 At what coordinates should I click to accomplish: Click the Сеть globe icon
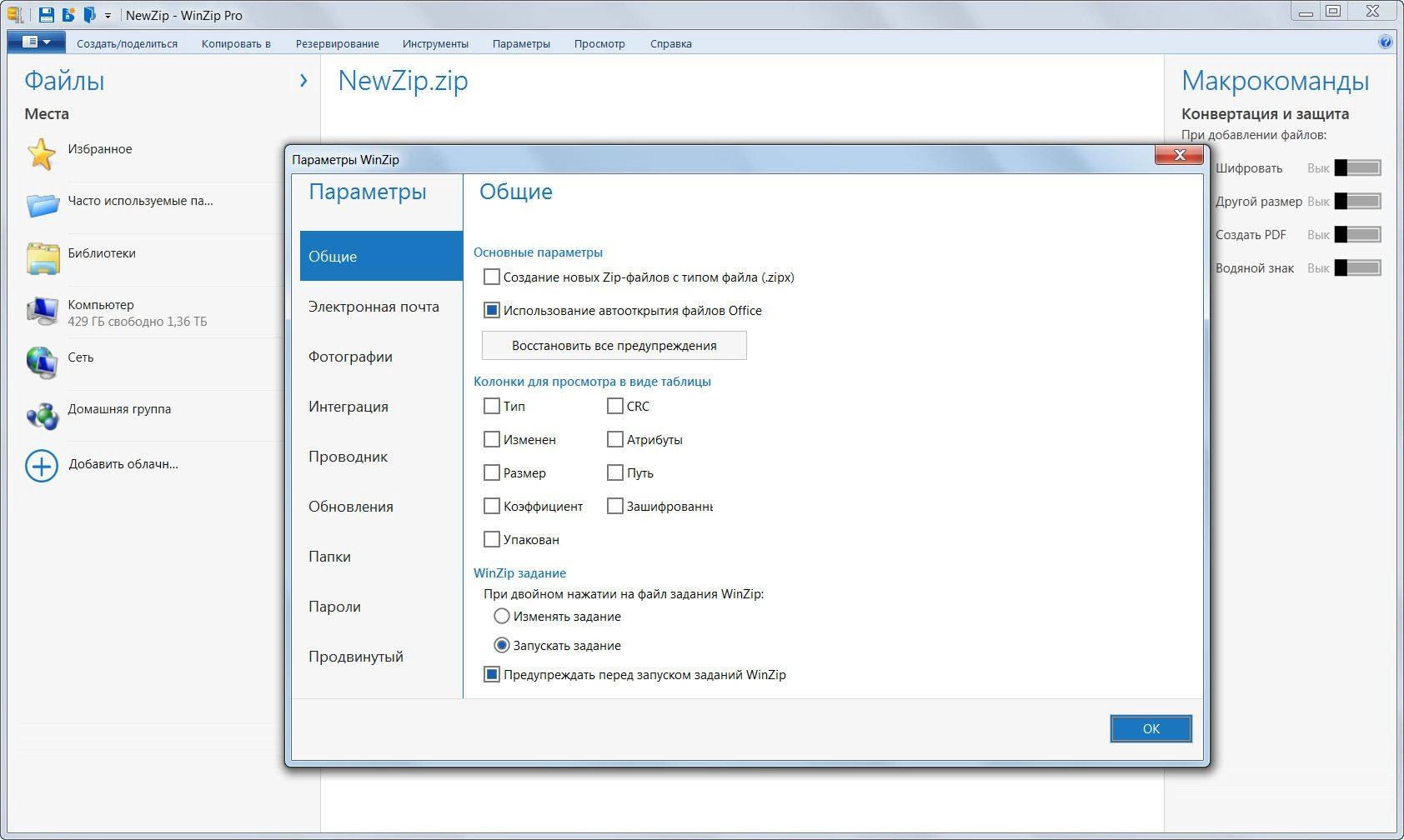pyautogui.click(x=42, y=362)
